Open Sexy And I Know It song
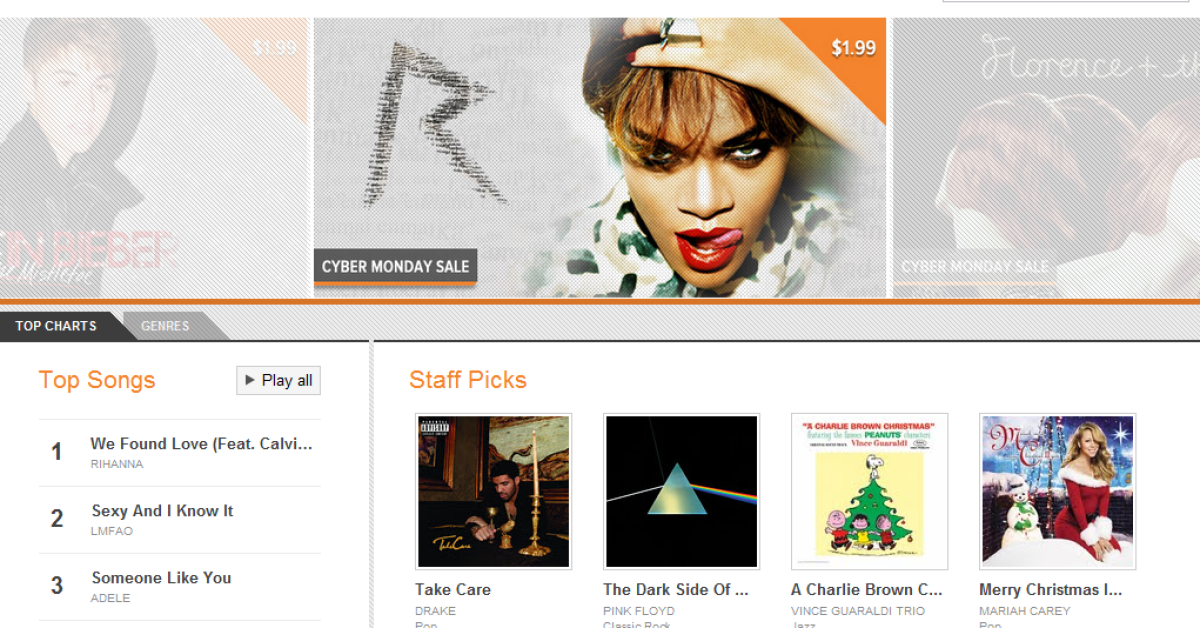 (x=162, y=510)
